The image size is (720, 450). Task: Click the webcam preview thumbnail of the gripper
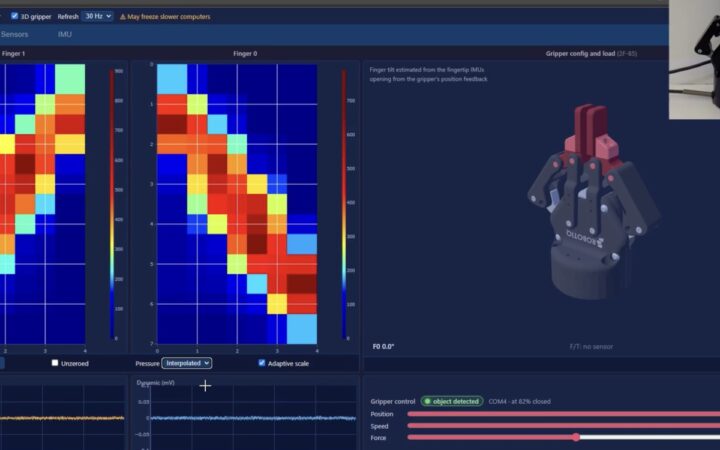694,60
